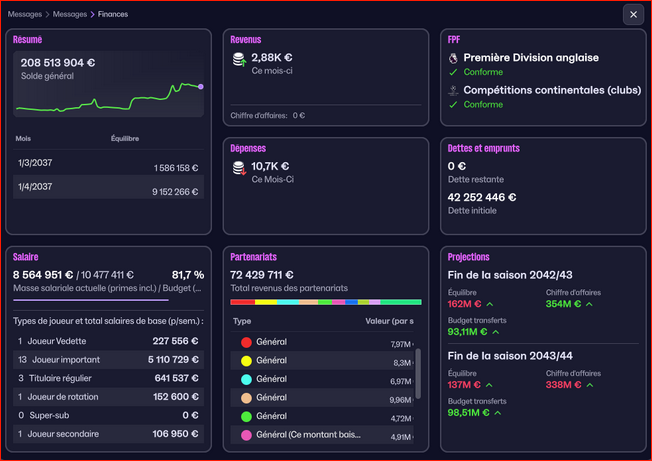Select the cyan Général partnership swatch
The image size is (652, 461).
(245, 380)
